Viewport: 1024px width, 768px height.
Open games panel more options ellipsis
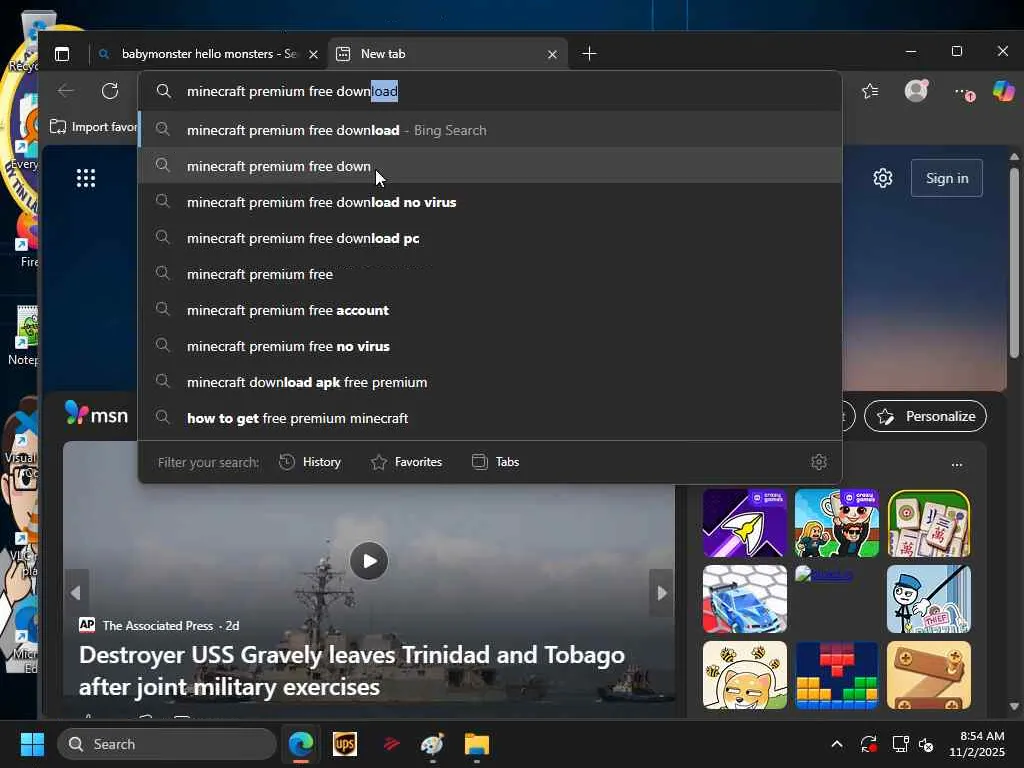point(957,464)
